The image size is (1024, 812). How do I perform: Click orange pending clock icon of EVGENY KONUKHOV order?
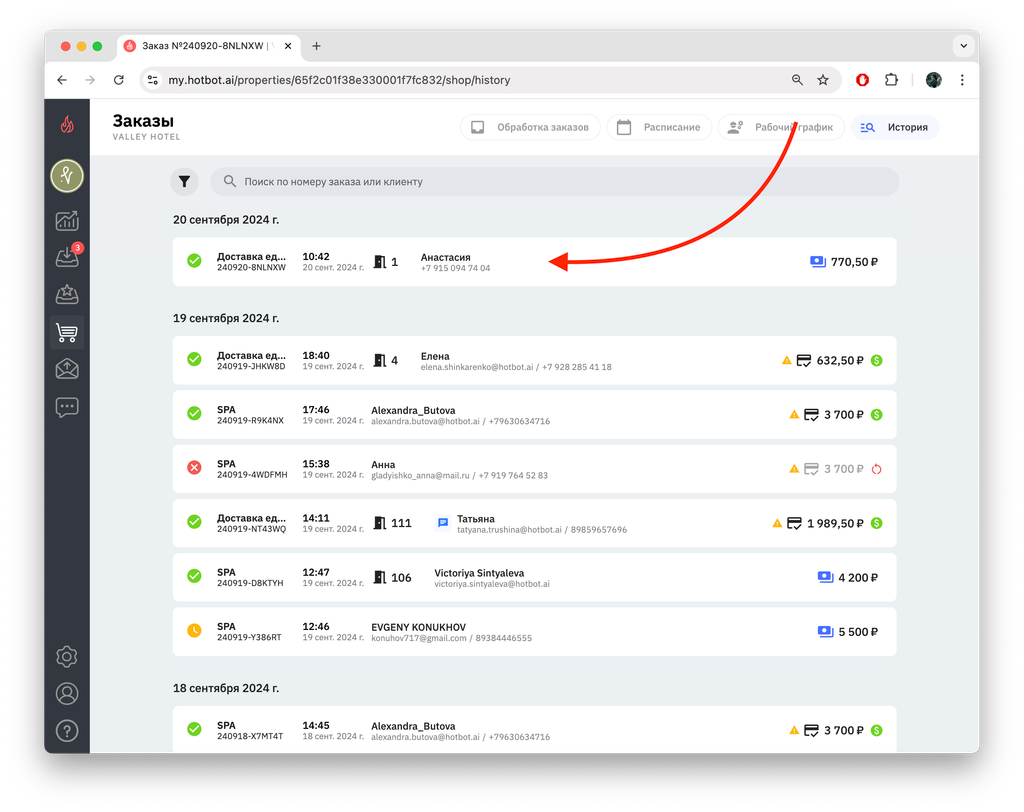pyautogui.click(x=194, y=630)
